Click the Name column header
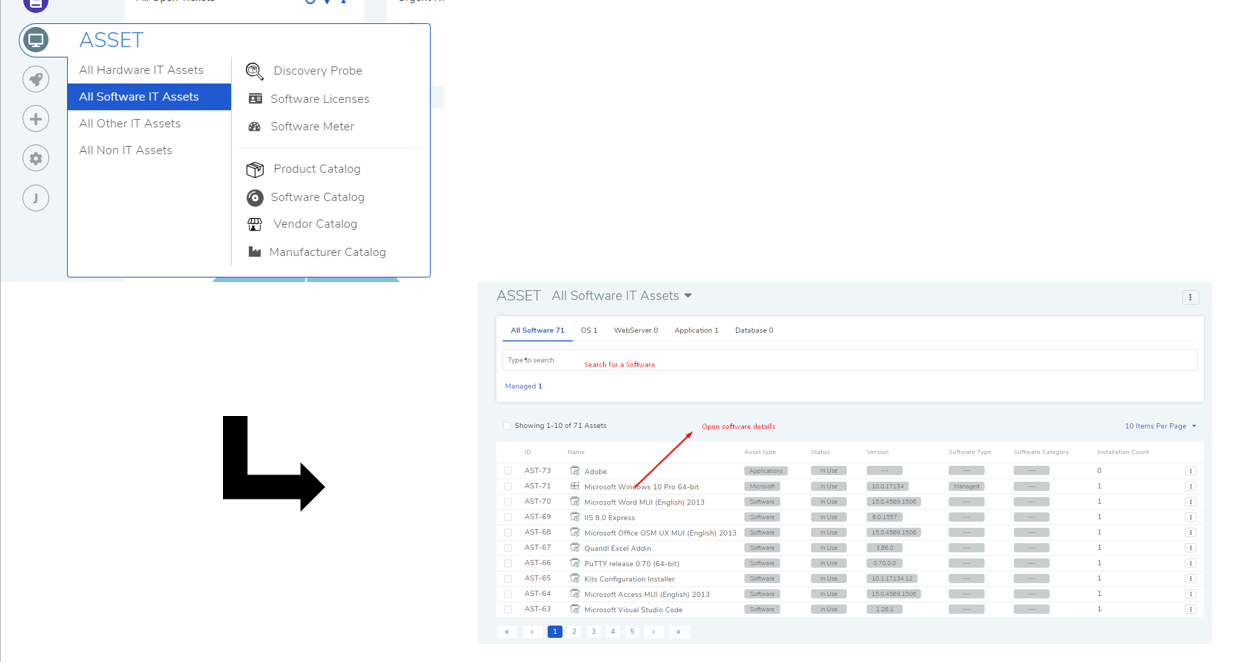The height and width of the screenshot is (662, 1244). (x=576, y=452)
